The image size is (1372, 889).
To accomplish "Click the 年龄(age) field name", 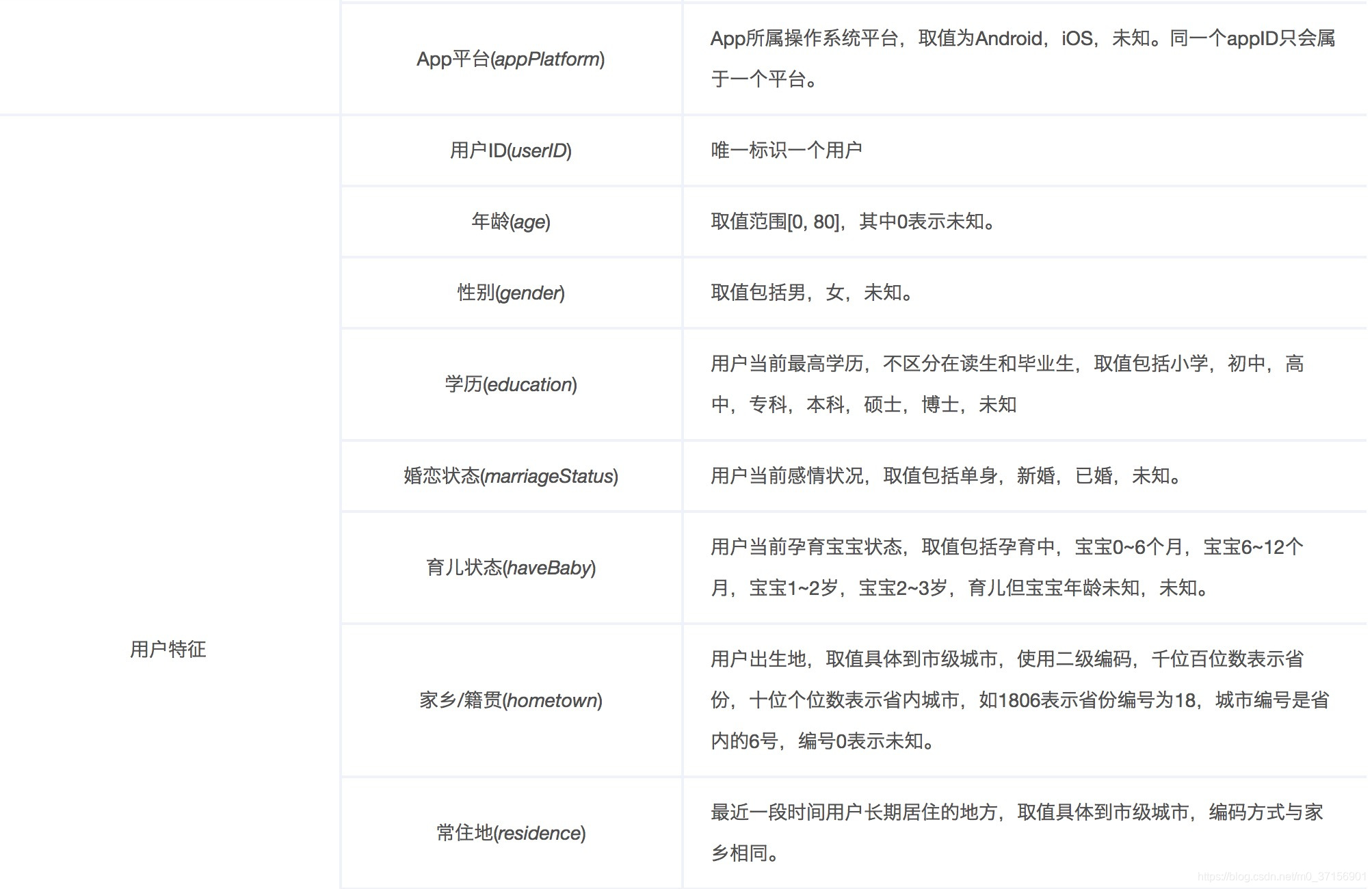I will coord(511,222).
